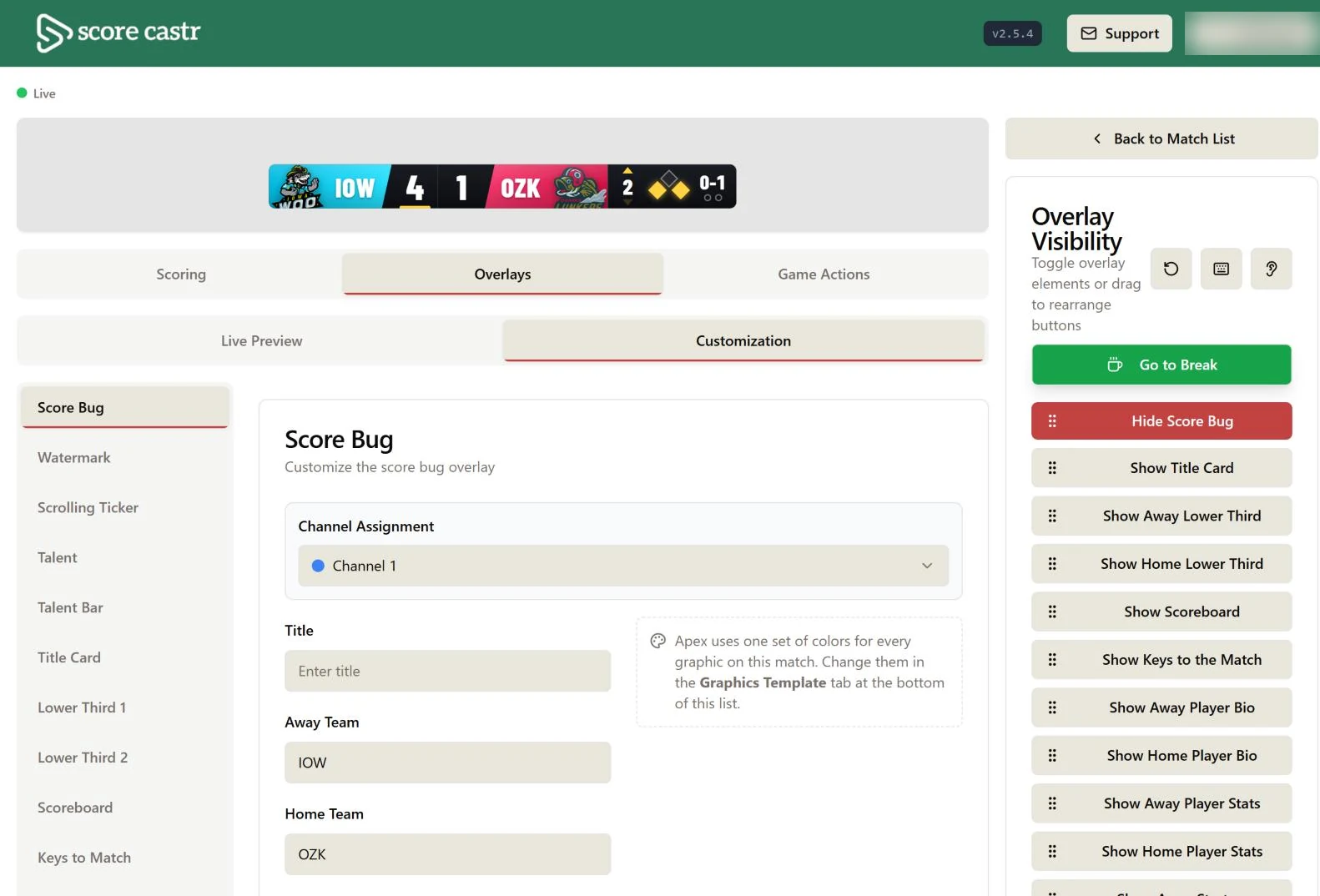Click drag handle beside Show Home Player Stats
Image resolution: width=1320 pixels, height=896 pixels.
(x=1052, y=852)
